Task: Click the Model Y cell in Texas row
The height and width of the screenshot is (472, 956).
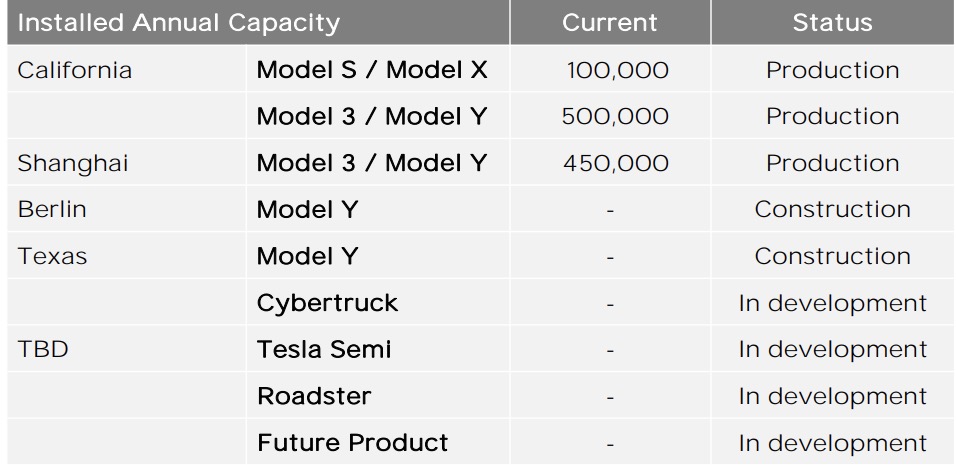Action: coord(307,256)
